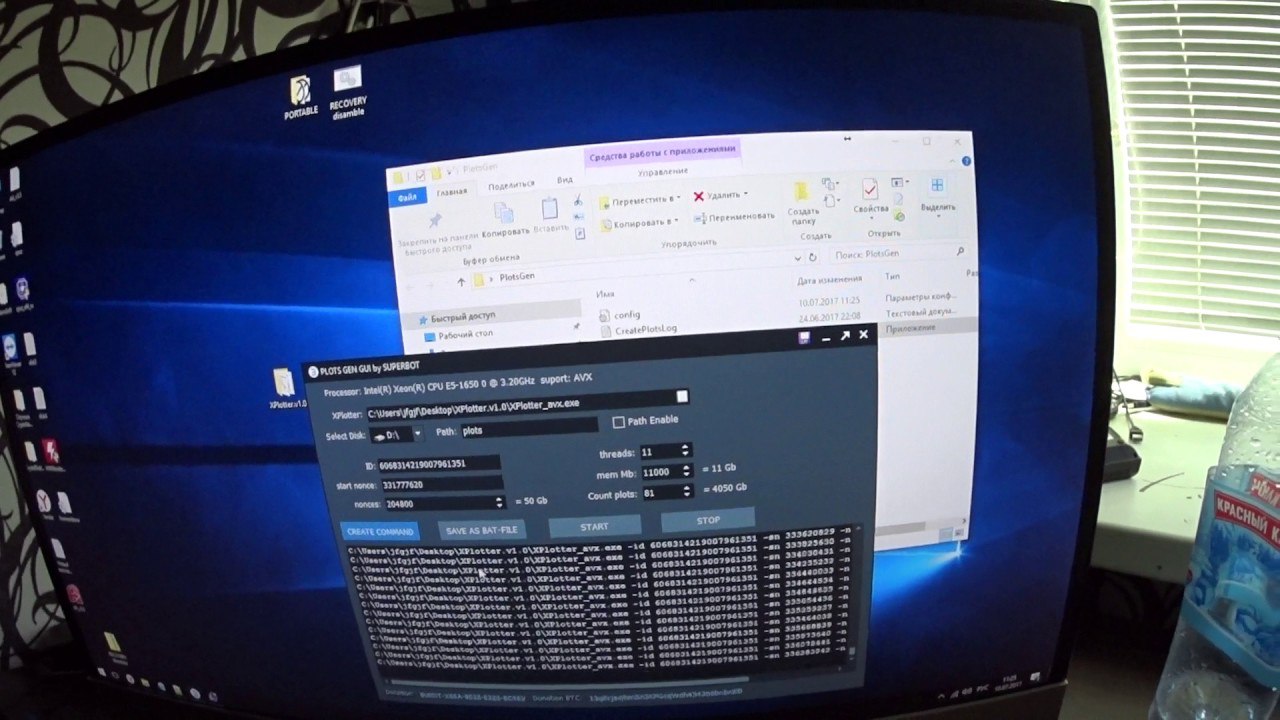The height and width of the screenshot is (720, 1280).
Task: Click Создать папку folder icon in Explorer ribbon
Action: (x=801, y=190)
